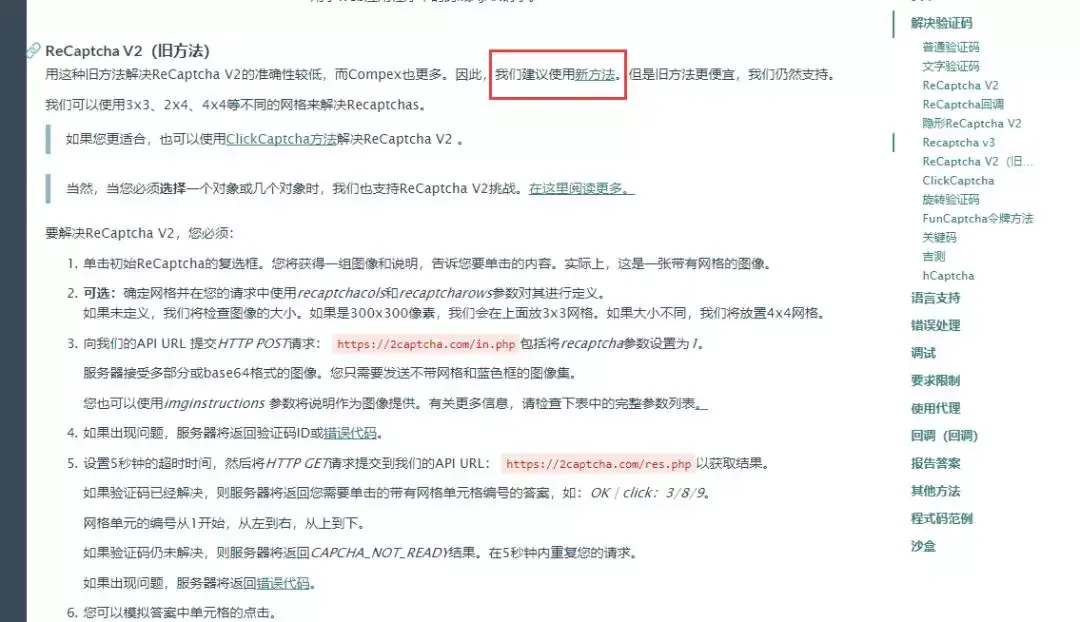Jump to 使用代理 section
The width and height of the screenshot is (1080, 622).
935,408
